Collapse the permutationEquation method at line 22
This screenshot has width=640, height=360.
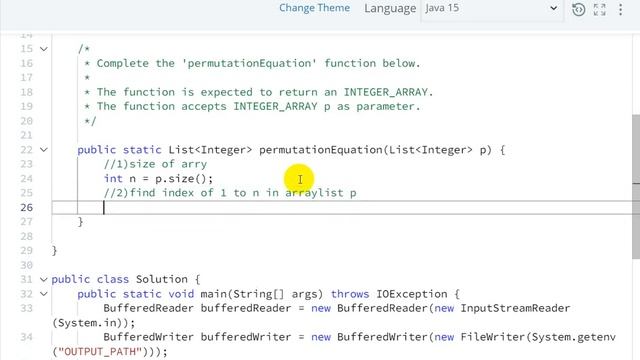point(44,150)
